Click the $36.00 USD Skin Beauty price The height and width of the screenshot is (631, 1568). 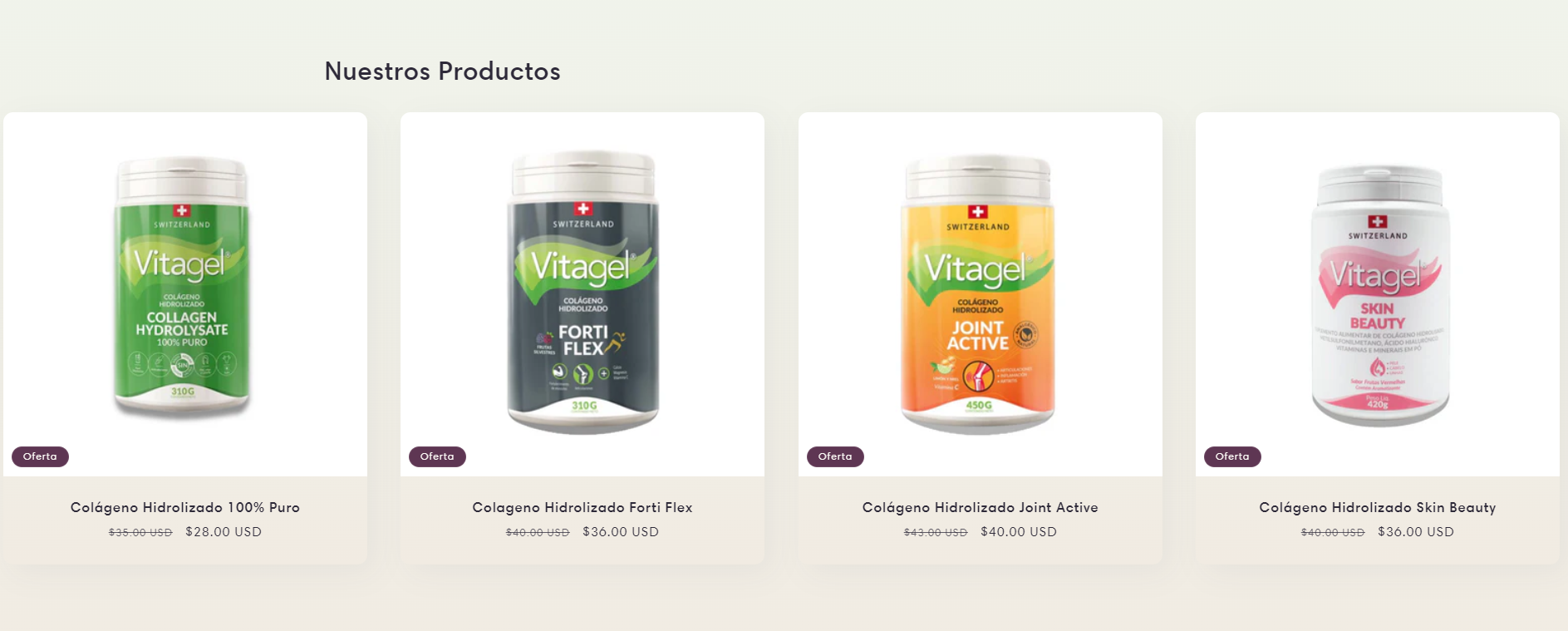pyautogui.click(x=1416, y=532)
